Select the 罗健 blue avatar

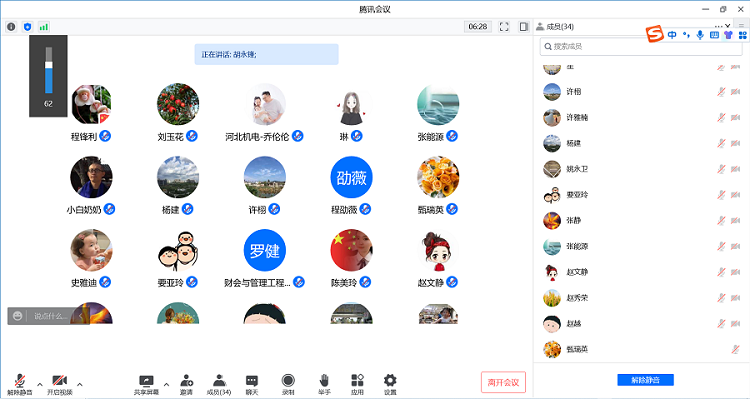[x=265, y=250]
